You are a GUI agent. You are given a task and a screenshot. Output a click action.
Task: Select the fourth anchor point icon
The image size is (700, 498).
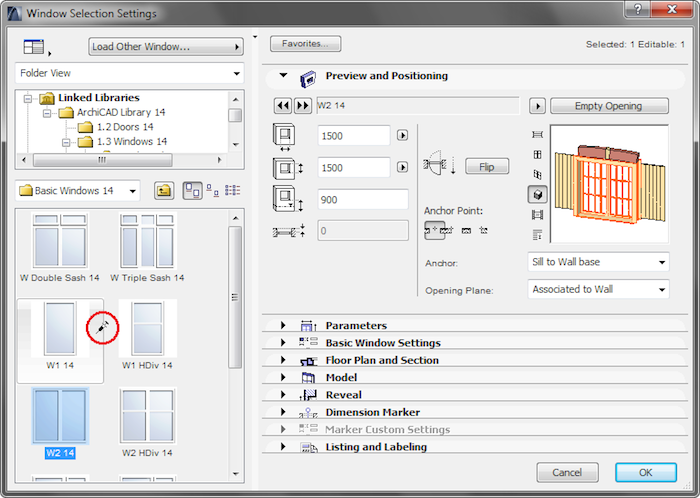coord(483,230)
